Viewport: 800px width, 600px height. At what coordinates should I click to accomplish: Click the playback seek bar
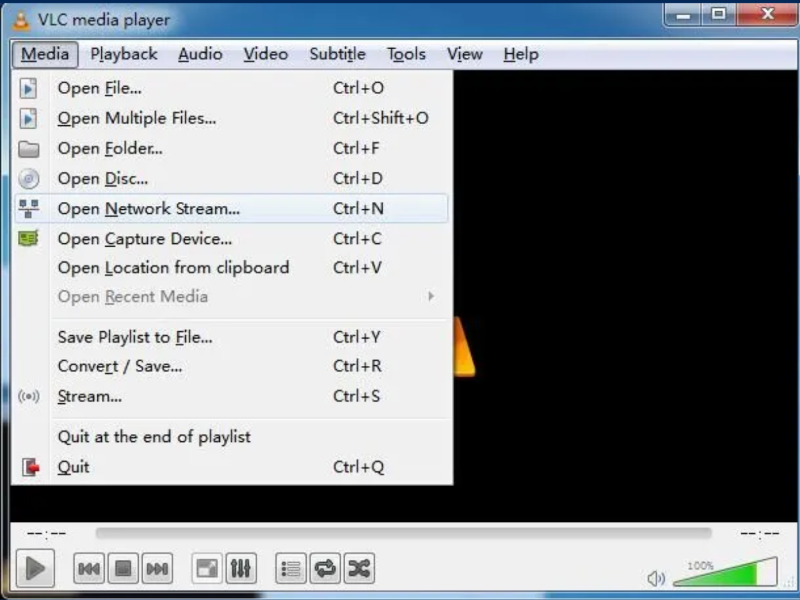[x=403, y=534]
